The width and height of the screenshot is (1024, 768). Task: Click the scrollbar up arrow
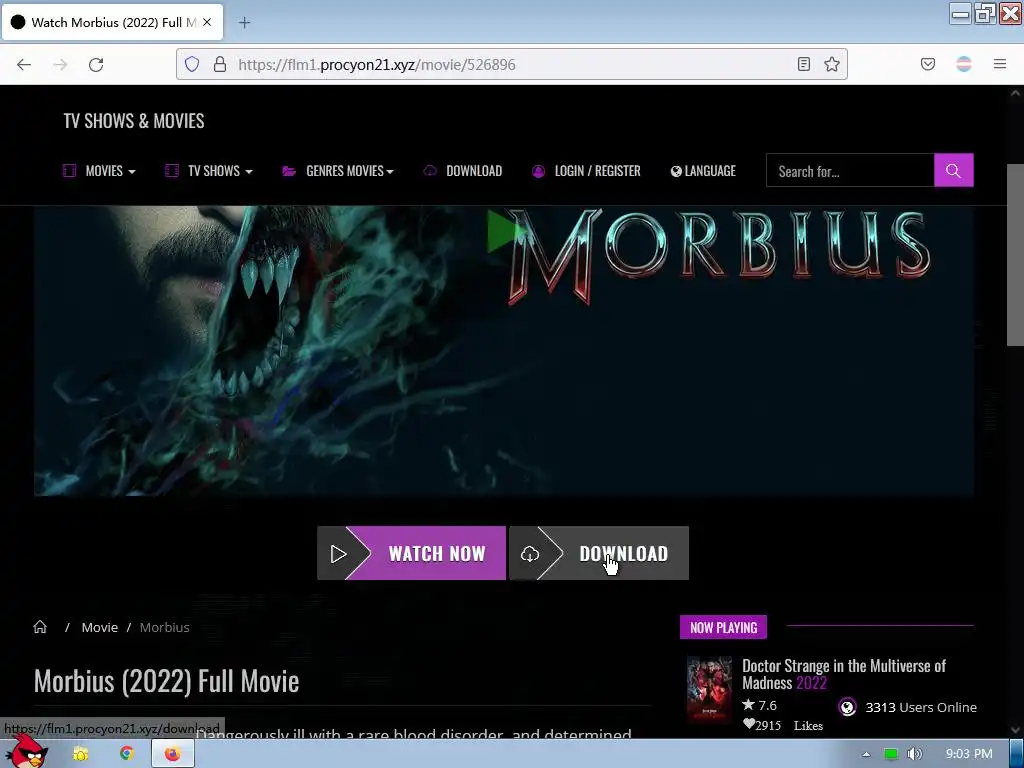tap(1015, 93)
